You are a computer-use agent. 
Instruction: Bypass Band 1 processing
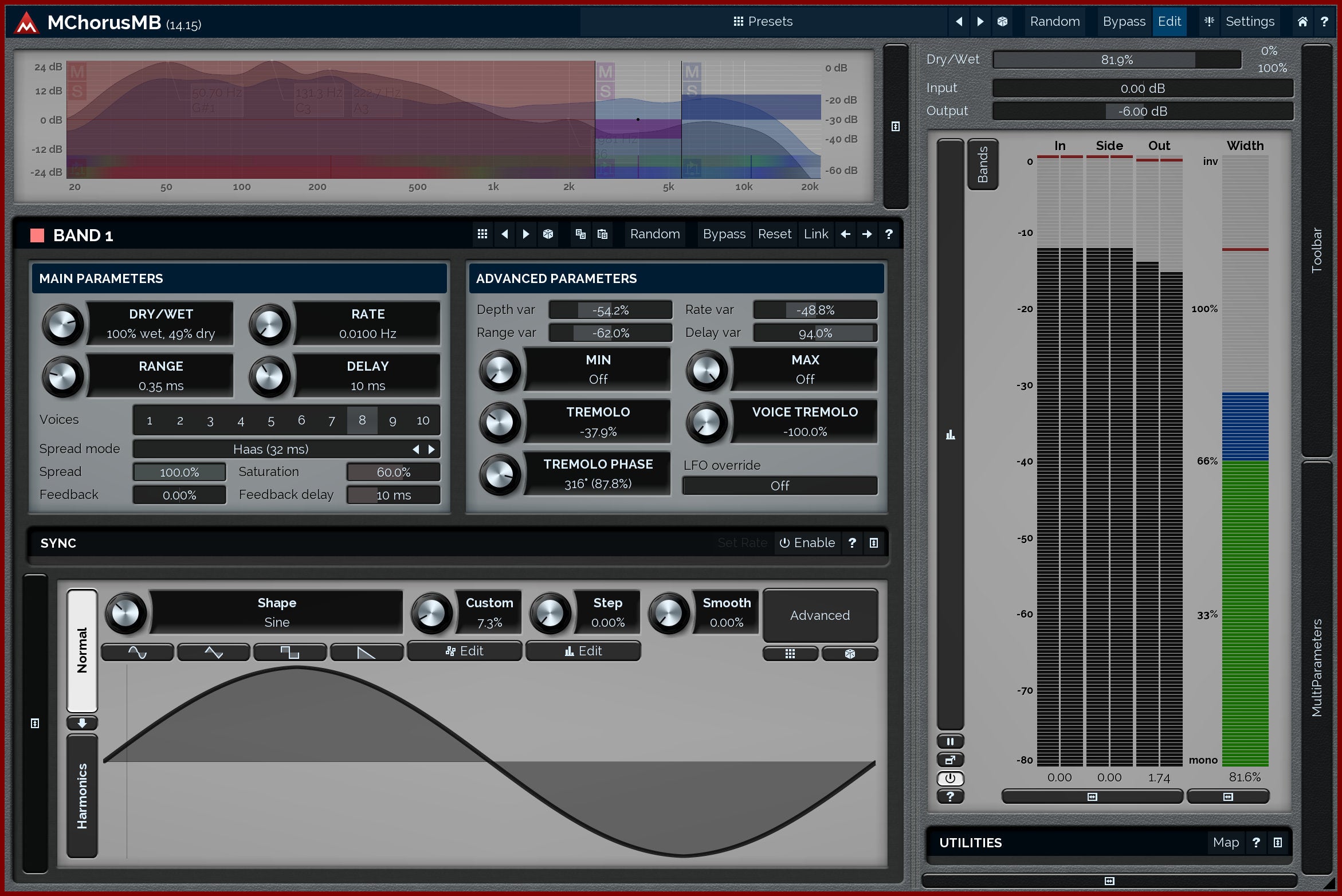click(x=724, y=234)
